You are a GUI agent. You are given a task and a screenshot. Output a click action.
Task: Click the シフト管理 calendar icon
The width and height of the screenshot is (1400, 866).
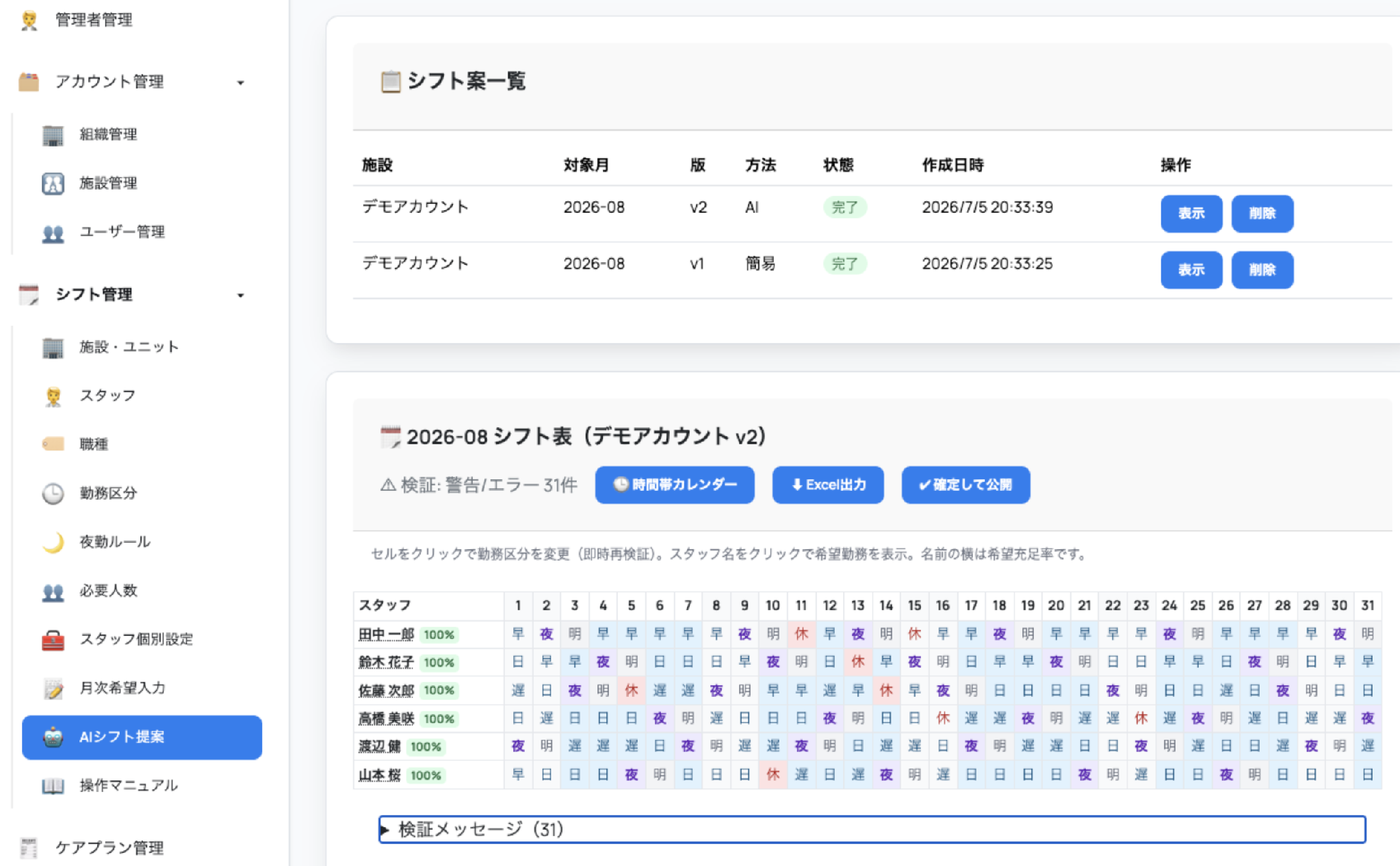pyautogui.click(x=29, y=295)
